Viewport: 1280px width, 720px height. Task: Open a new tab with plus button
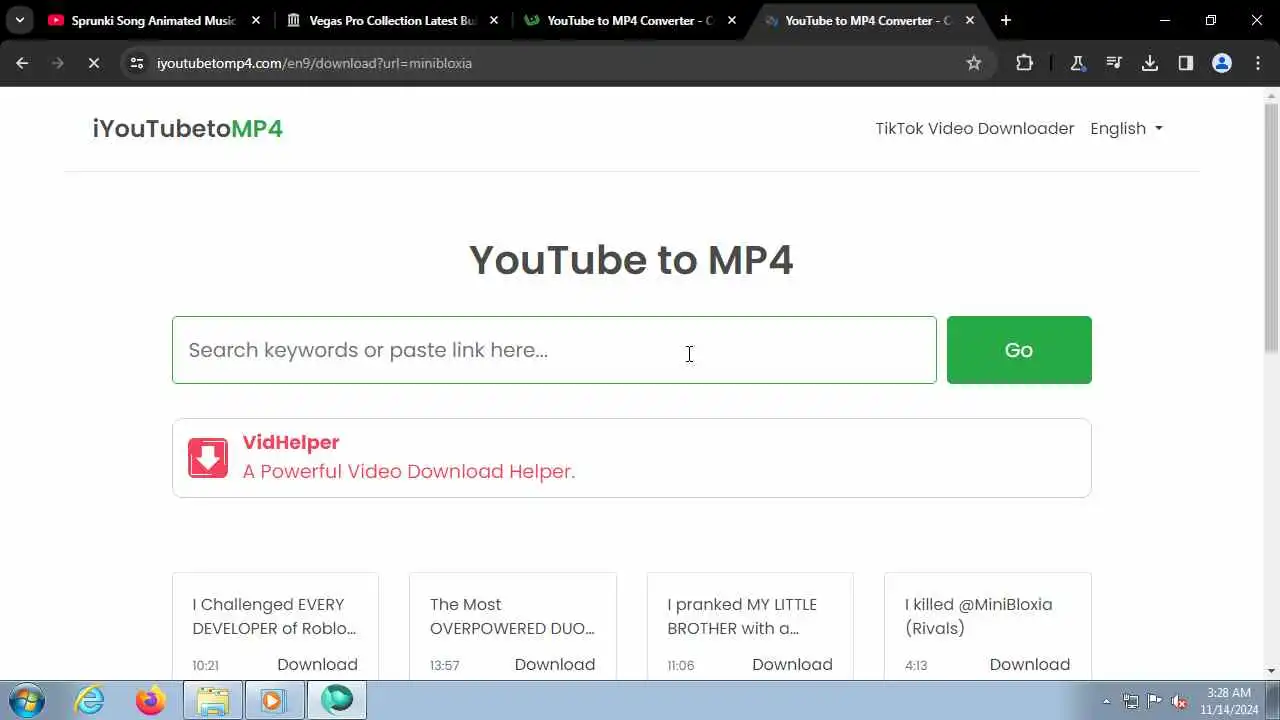[x=1006, y=20]
